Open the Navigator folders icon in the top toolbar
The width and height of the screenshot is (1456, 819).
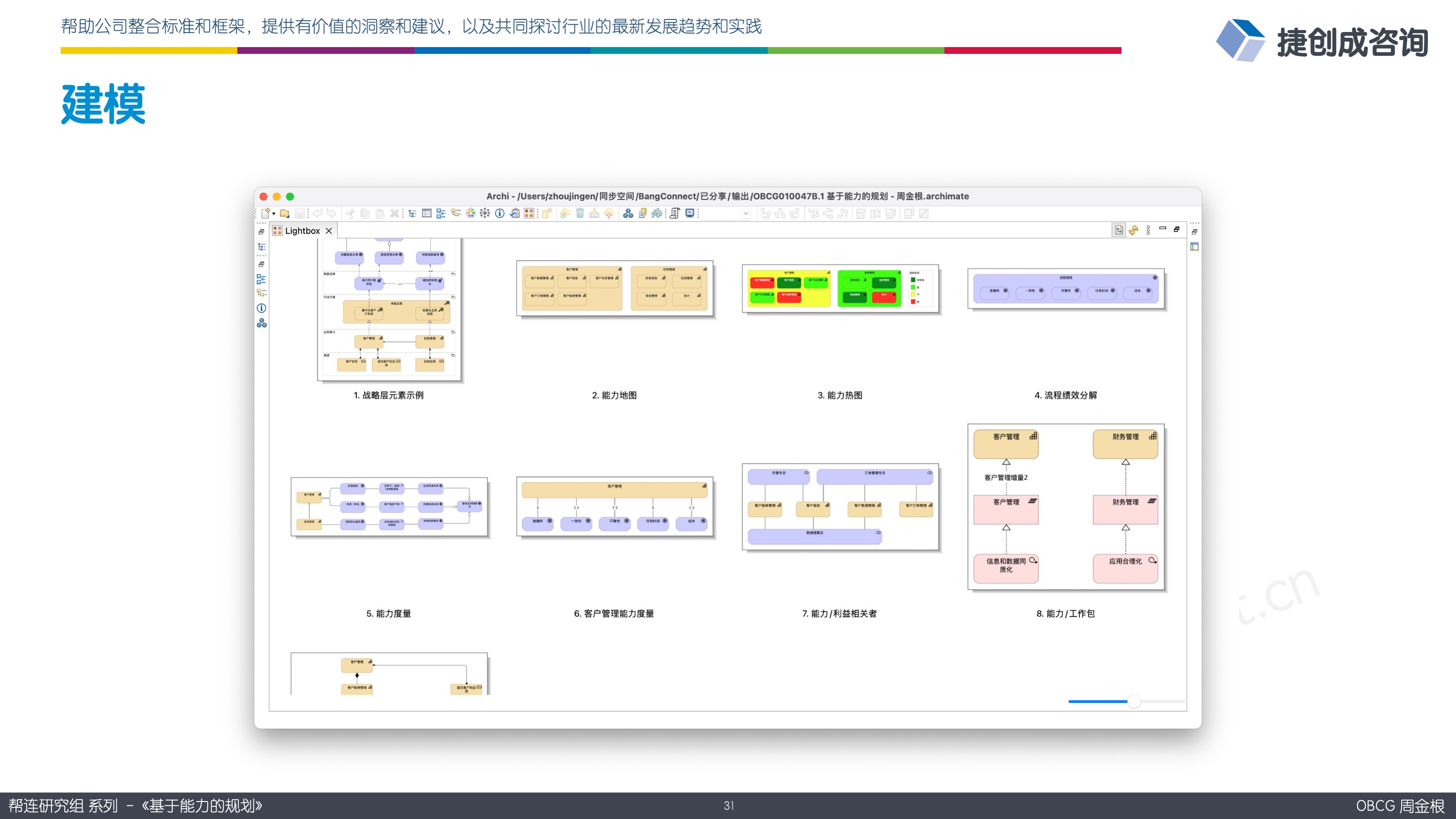(x=456, y=213)
